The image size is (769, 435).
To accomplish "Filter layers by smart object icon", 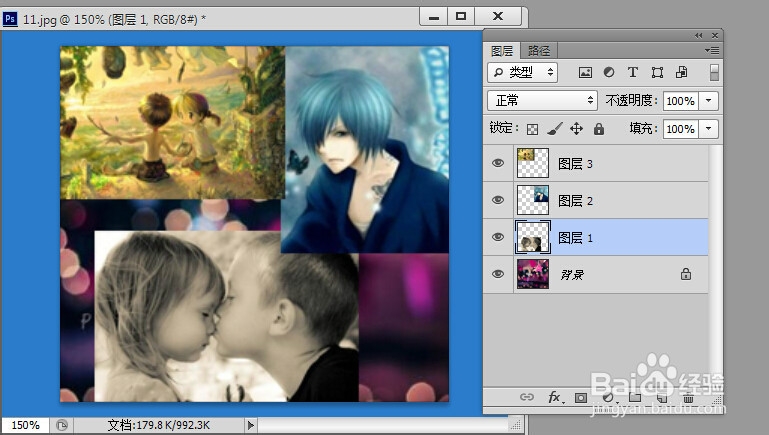I will (682, 73).
